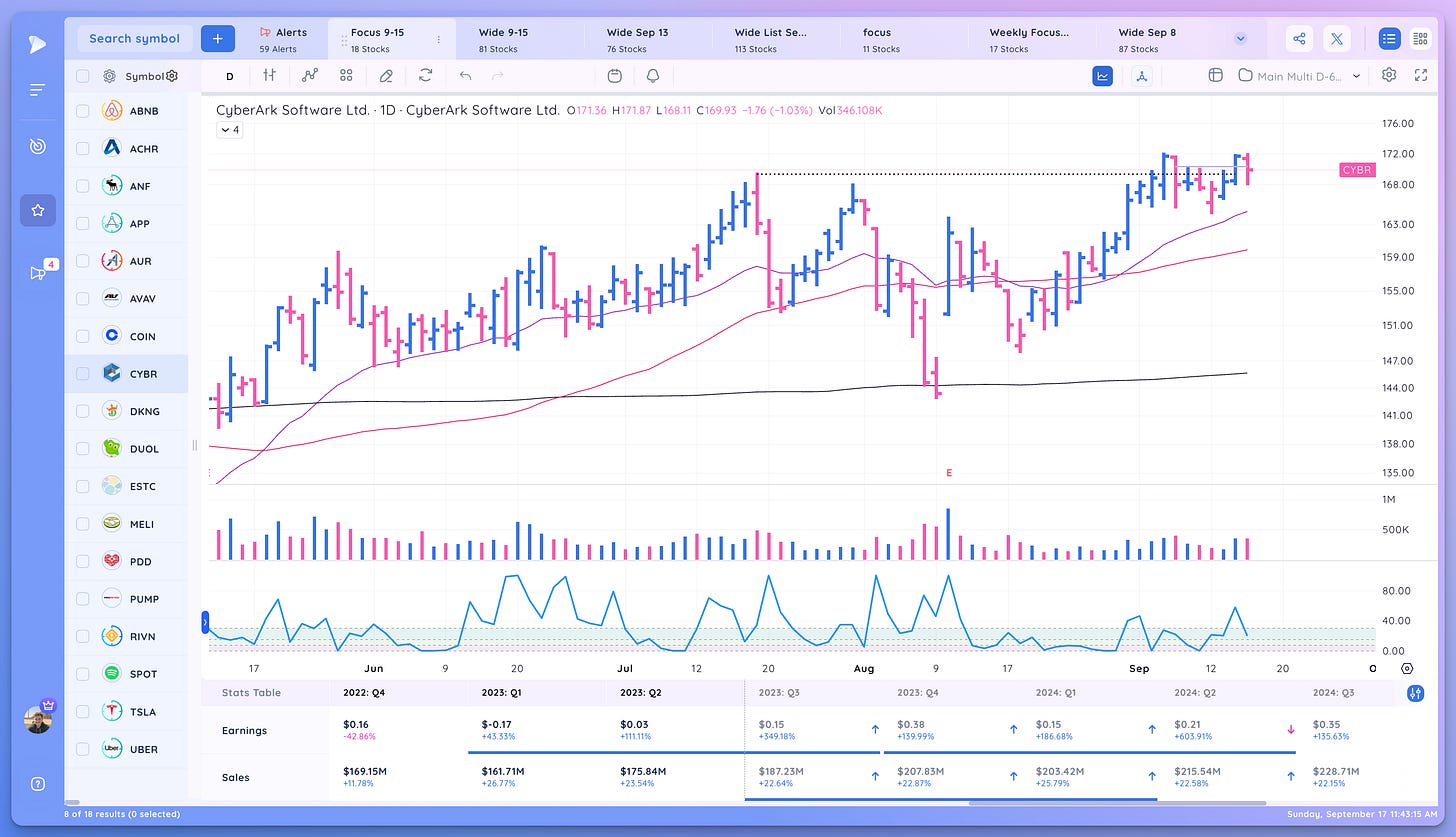Viewport: 1456px width, 837px height.
Task: Toggle the network tree icon button
Action: point(1143,75)
